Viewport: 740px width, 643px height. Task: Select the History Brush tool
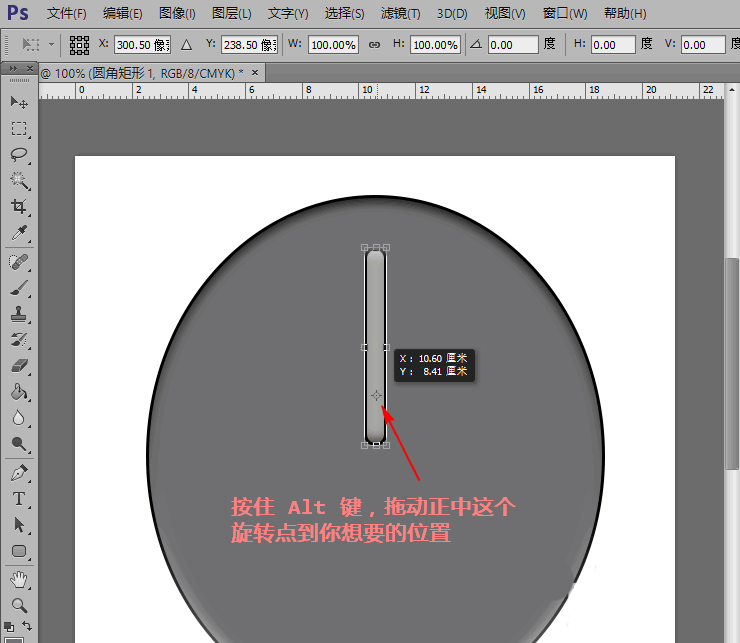click(19, 340)
